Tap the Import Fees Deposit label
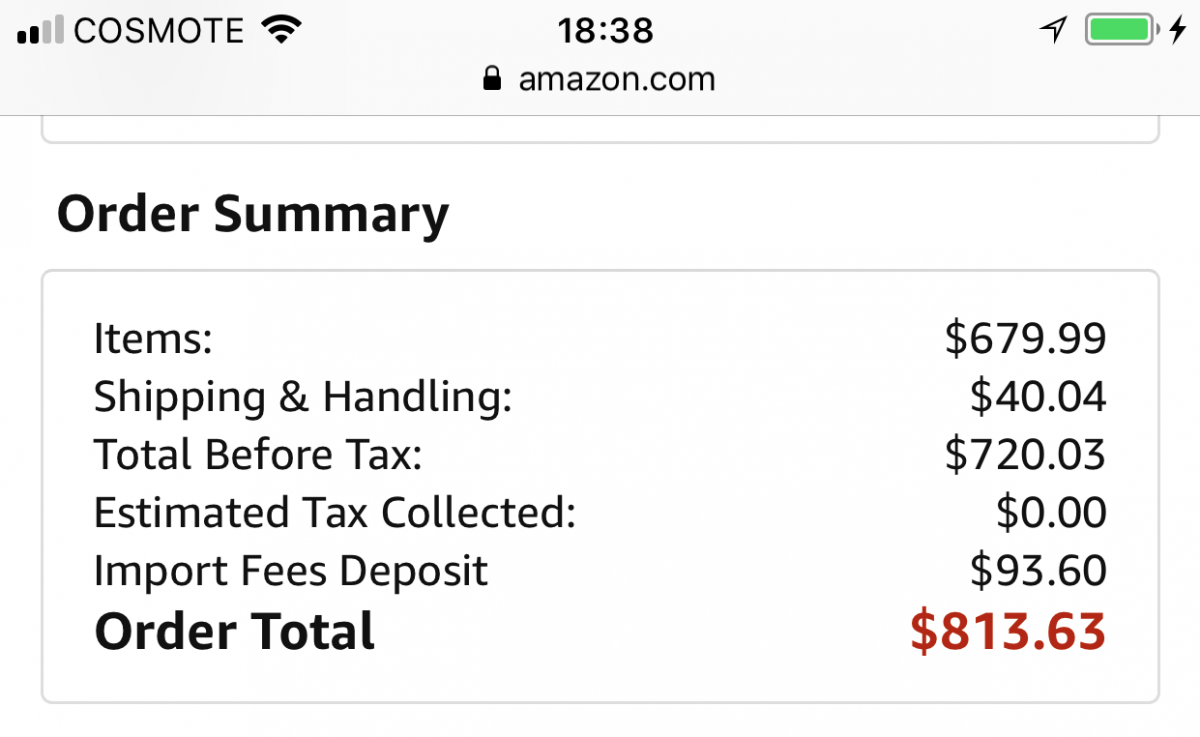 (291, 572)
